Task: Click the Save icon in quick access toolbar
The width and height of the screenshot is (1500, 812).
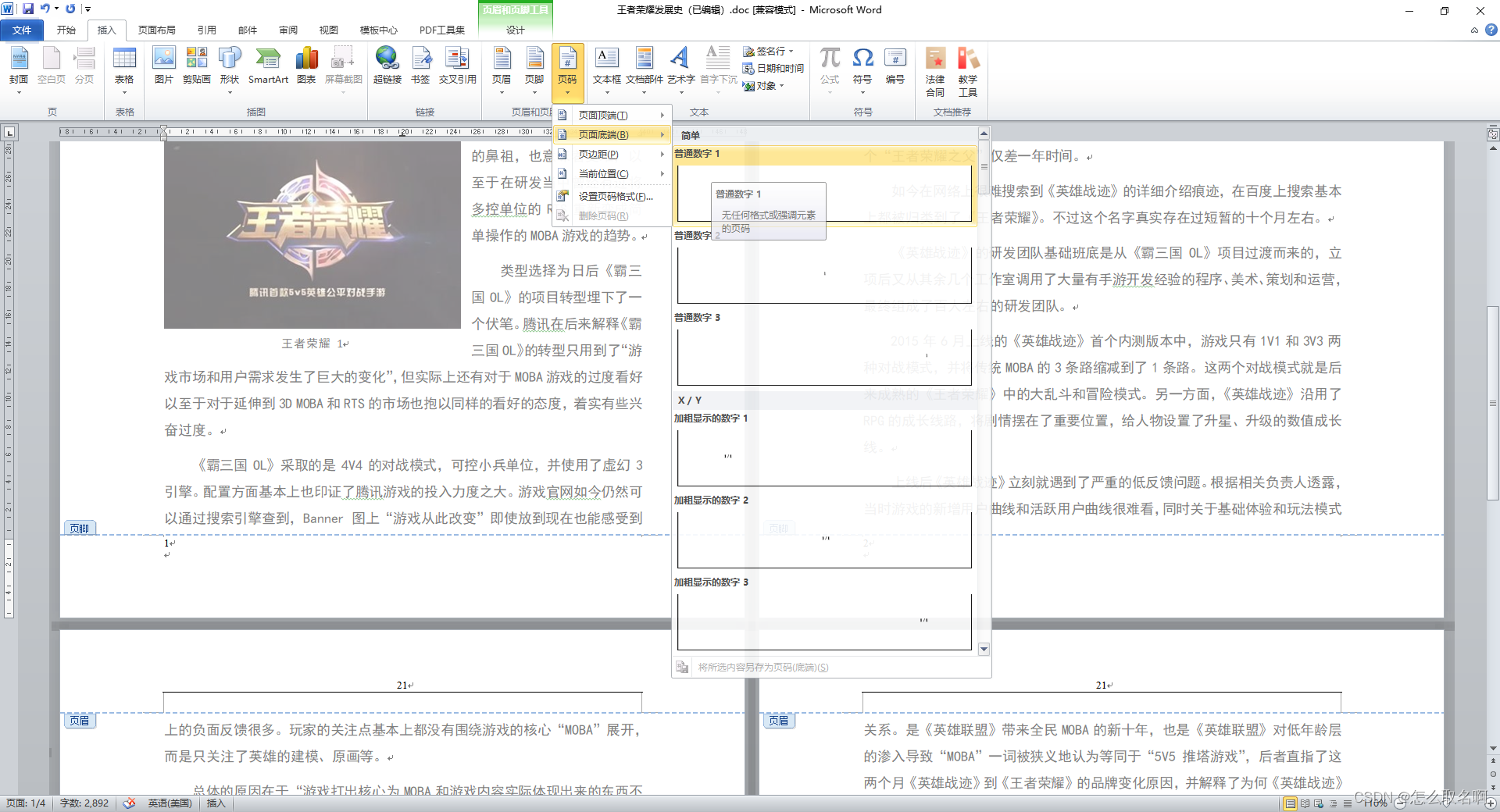Action: coord(28,9)
